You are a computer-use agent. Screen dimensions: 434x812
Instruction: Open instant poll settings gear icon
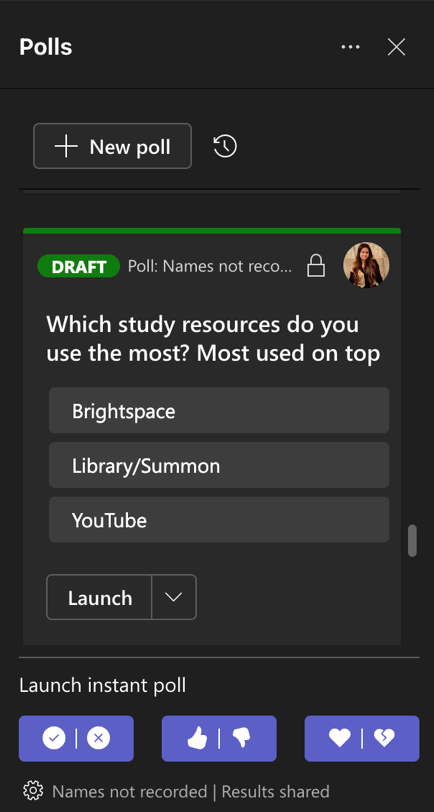coord(33,791)
